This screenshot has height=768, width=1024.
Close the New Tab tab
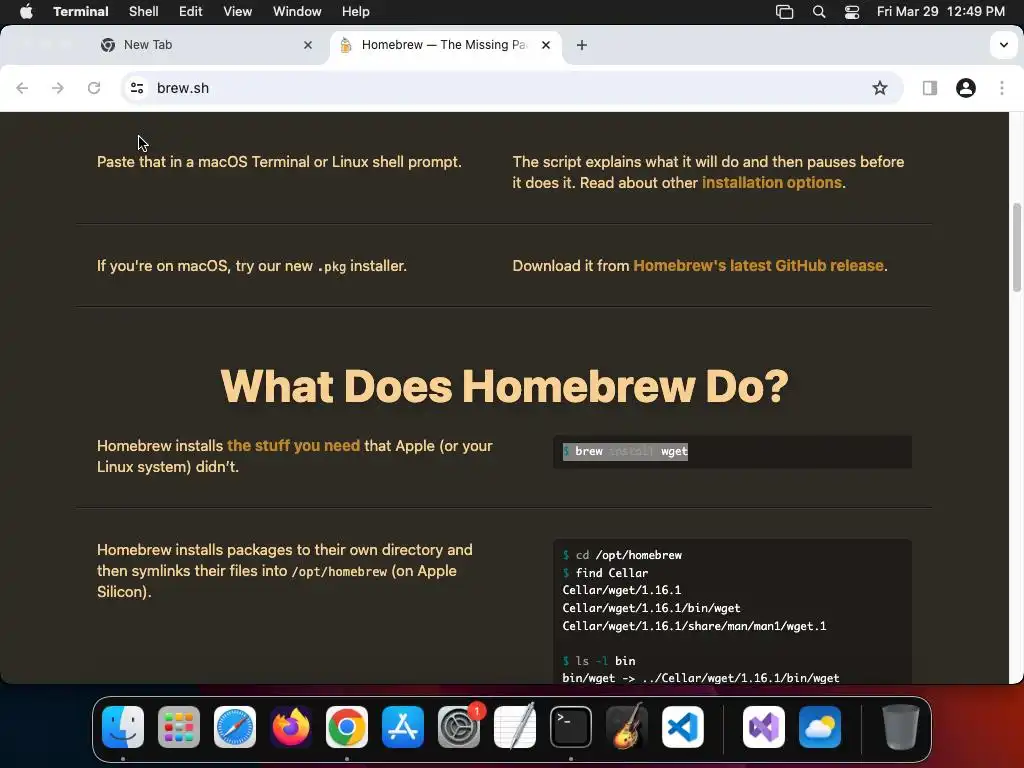pos(308,45)
